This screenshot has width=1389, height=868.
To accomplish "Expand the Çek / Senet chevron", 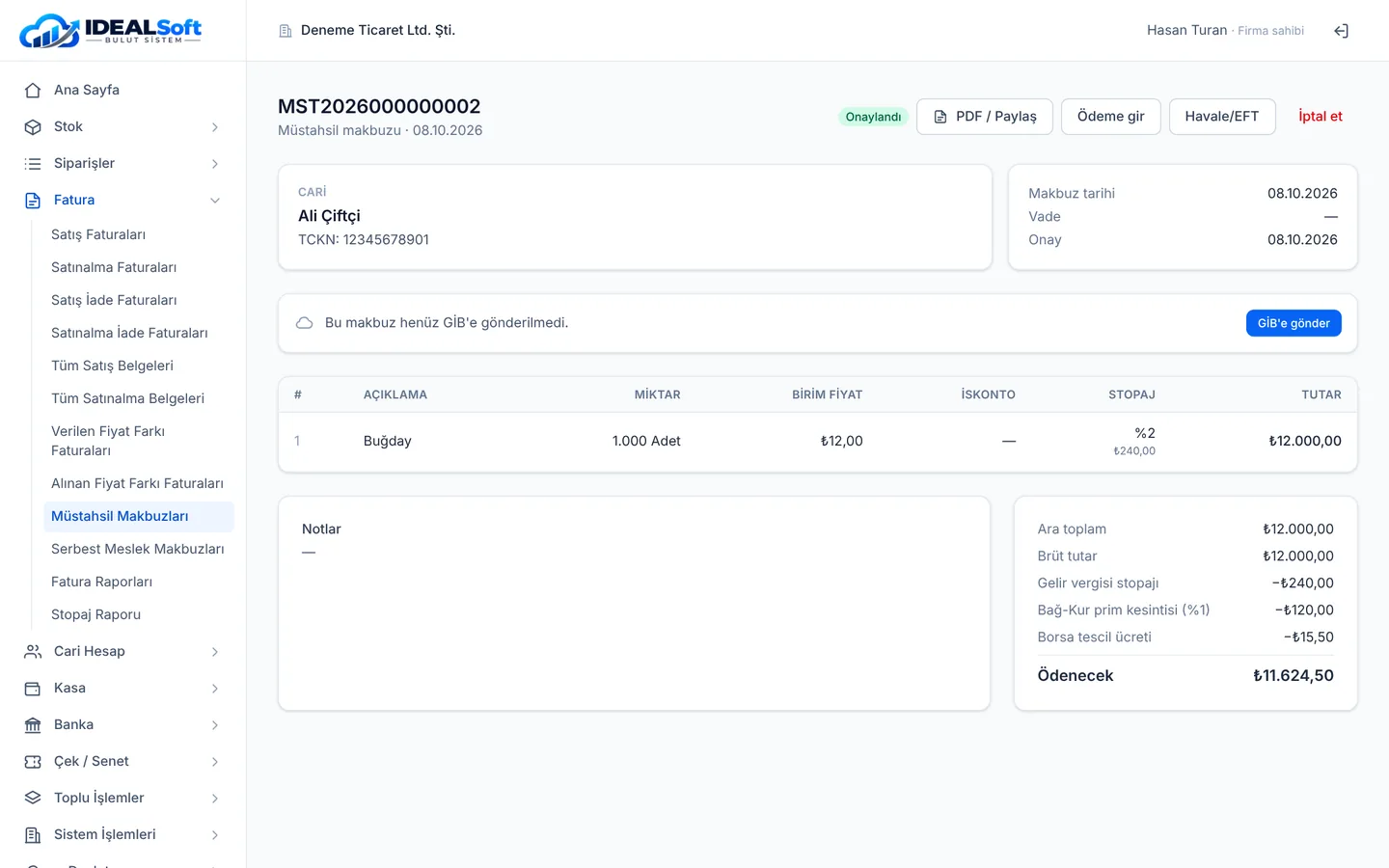I will point(215,761).
